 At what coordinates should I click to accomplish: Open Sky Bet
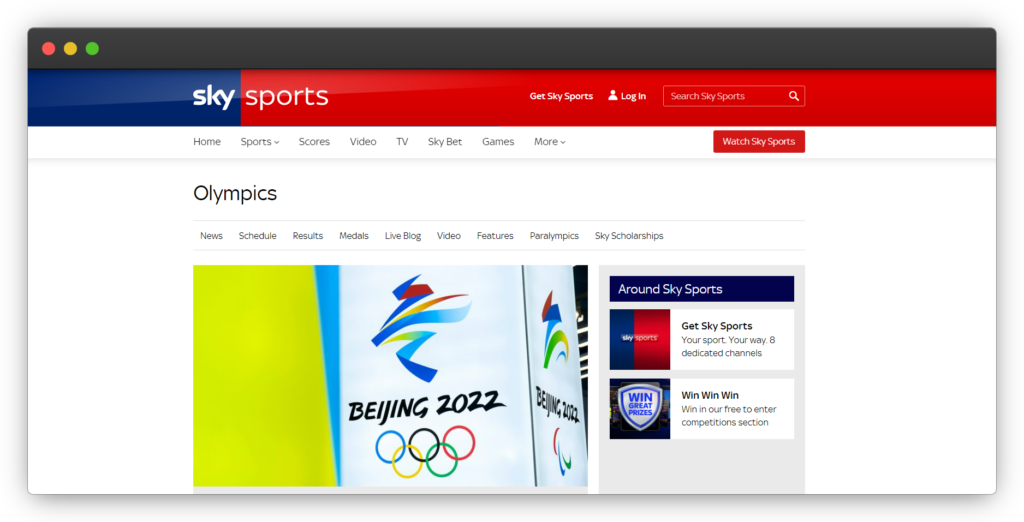click(x=445, y=142)
